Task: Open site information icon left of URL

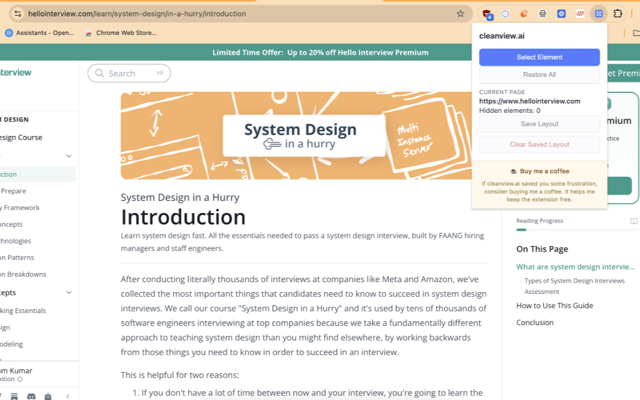Action: (x=18, y=14)
